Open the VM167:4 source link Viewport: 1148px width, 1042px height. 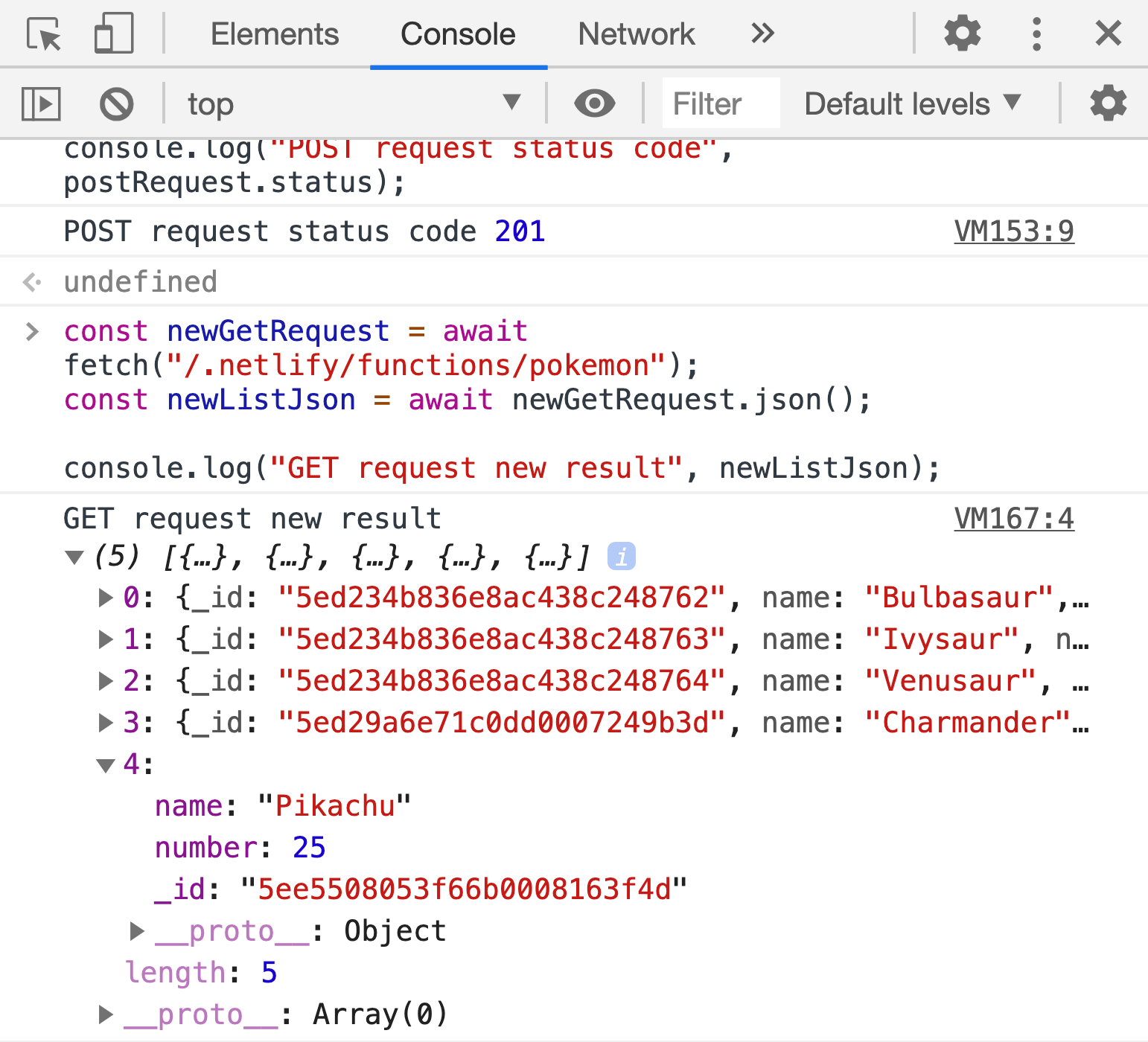tap(1014, 519)
